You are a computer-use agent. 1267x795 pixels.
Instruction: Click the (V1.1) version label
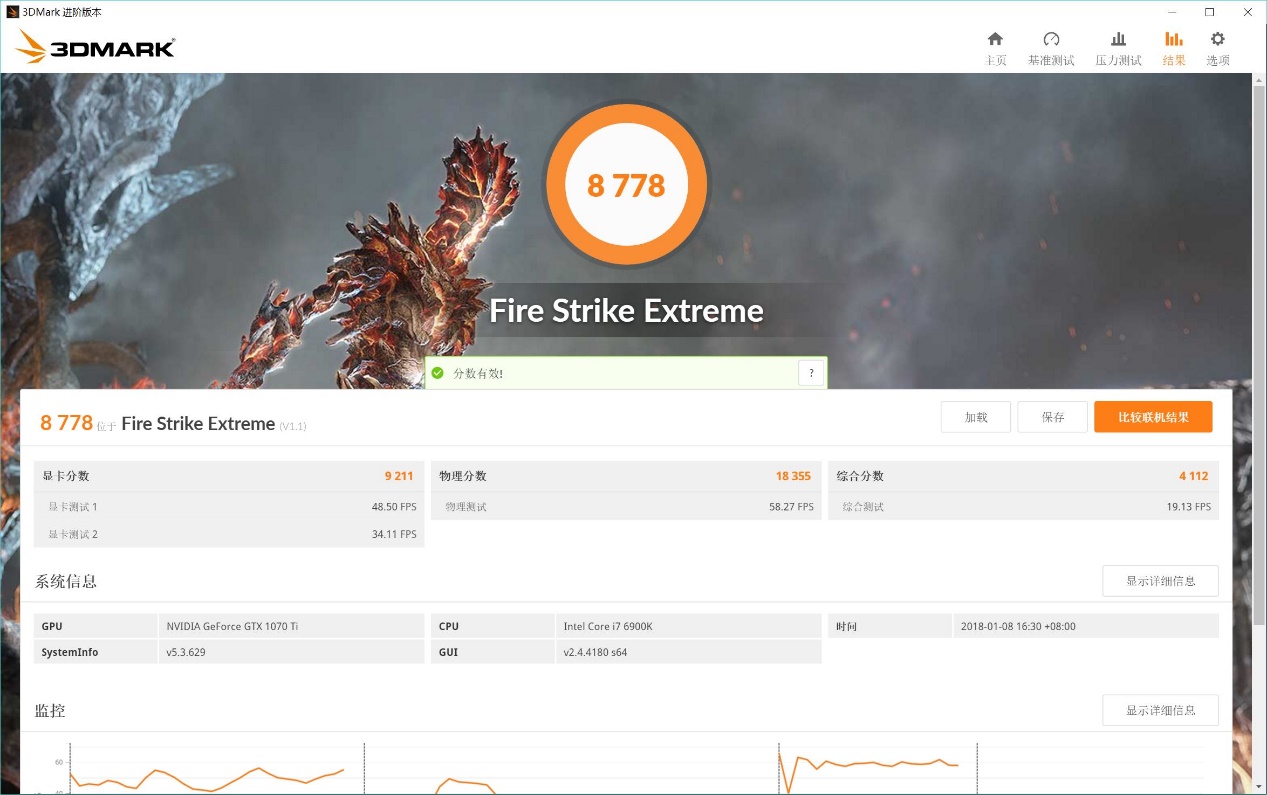point(293,426)
